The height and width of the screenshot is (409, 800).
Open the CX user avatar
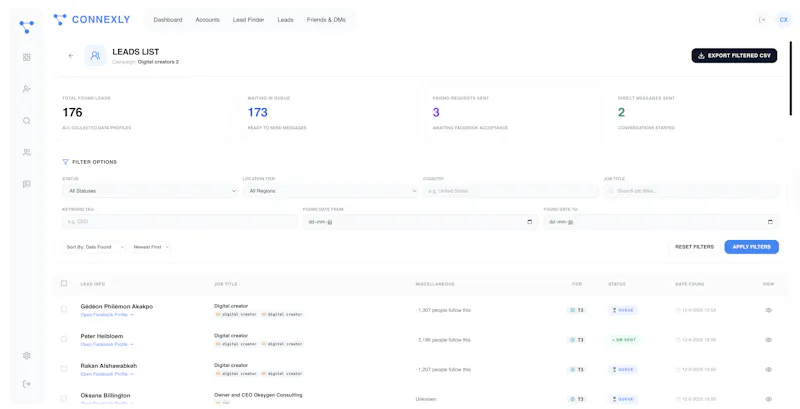click(x=783, y=20)
